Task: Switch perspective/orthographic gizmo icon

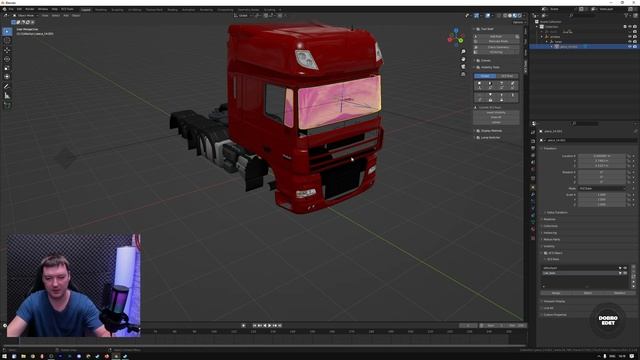Action: pos(463,74)
